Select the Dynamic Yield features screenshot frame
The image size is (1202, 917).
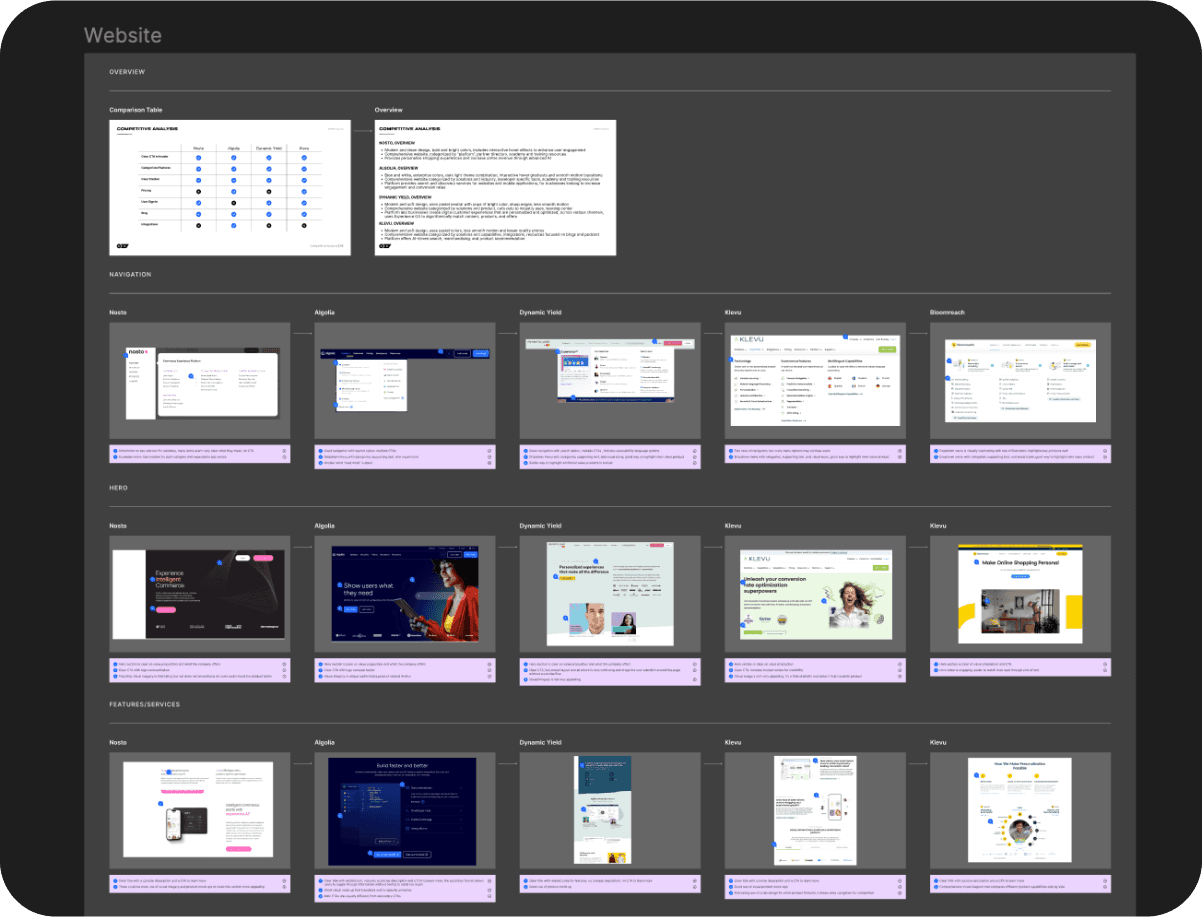click(610, 809)
